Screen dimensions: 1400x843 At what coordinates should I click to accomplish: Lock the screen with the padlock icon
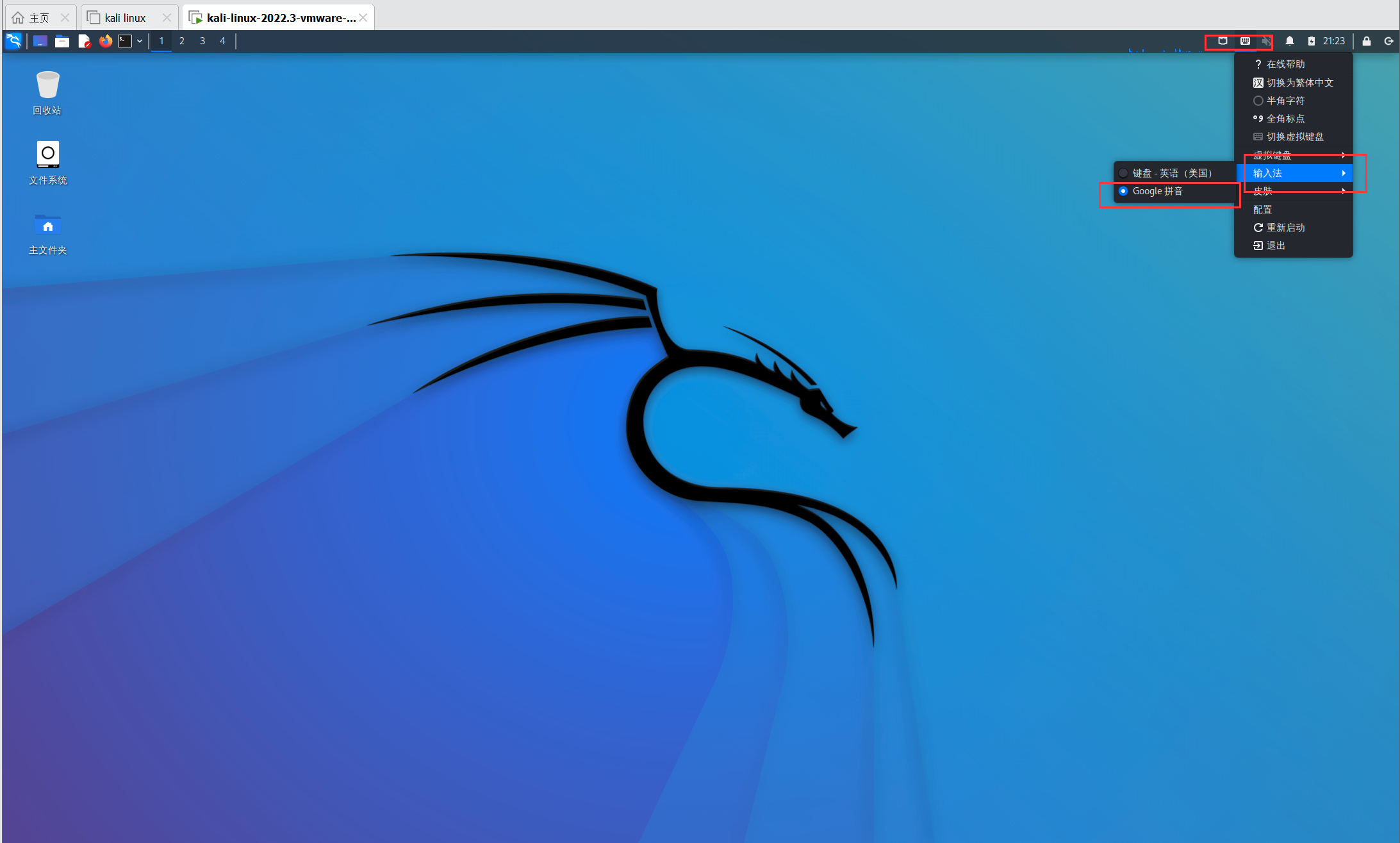(1367, 41)
